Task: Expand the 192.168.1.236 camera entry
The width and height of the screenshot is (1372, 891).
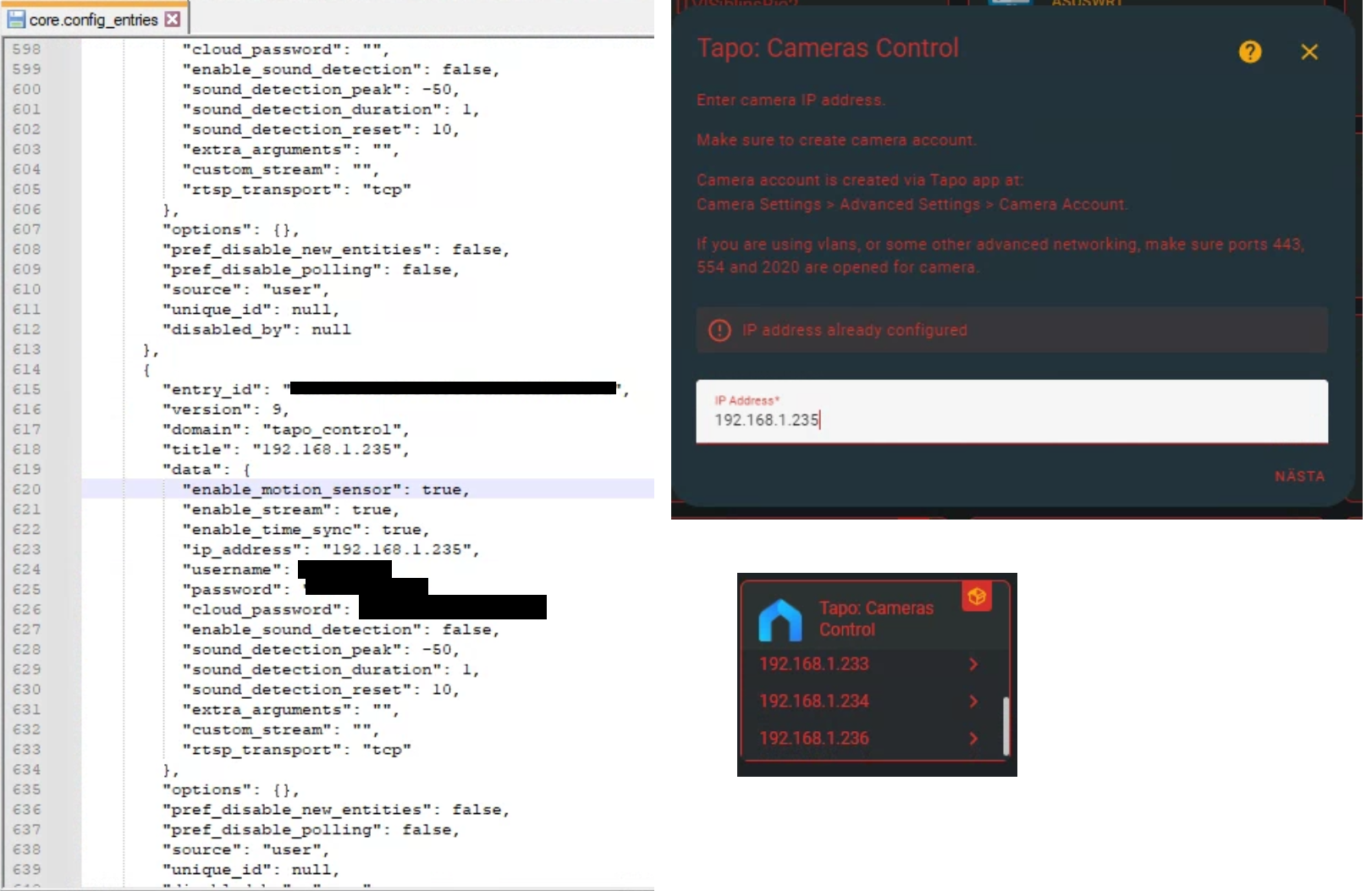Action: (x=973, y=738)
